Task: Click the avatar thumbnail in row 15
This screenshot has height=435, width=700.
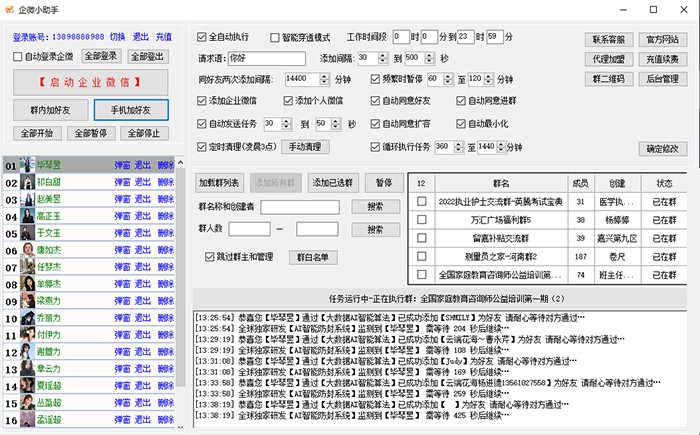Action: pyautogui.click(x=27, y=403)
